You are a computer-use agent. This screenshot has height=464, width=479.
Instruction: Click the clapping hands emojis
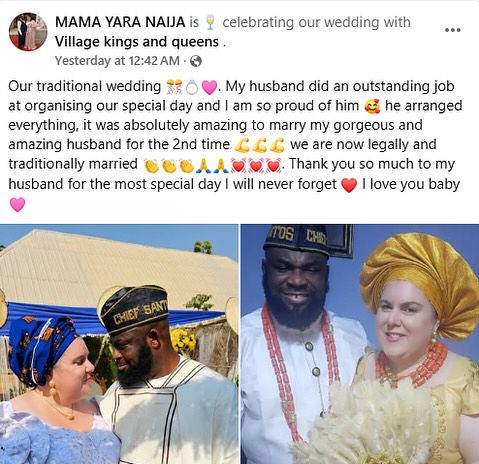[x=169, y=166]
